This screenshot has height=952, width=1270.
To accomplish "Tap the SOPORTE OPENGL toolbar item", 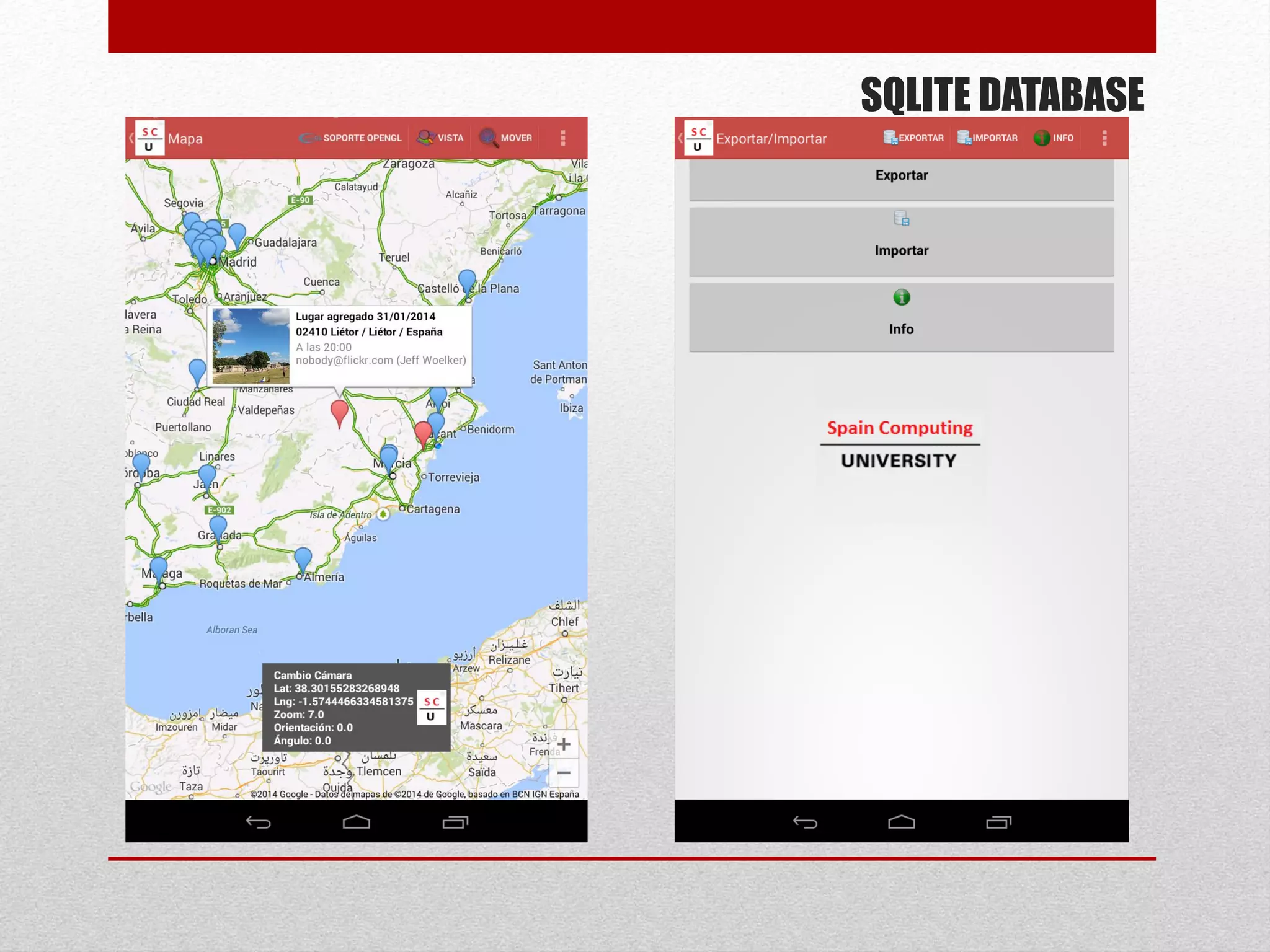I will pos(350,138).
